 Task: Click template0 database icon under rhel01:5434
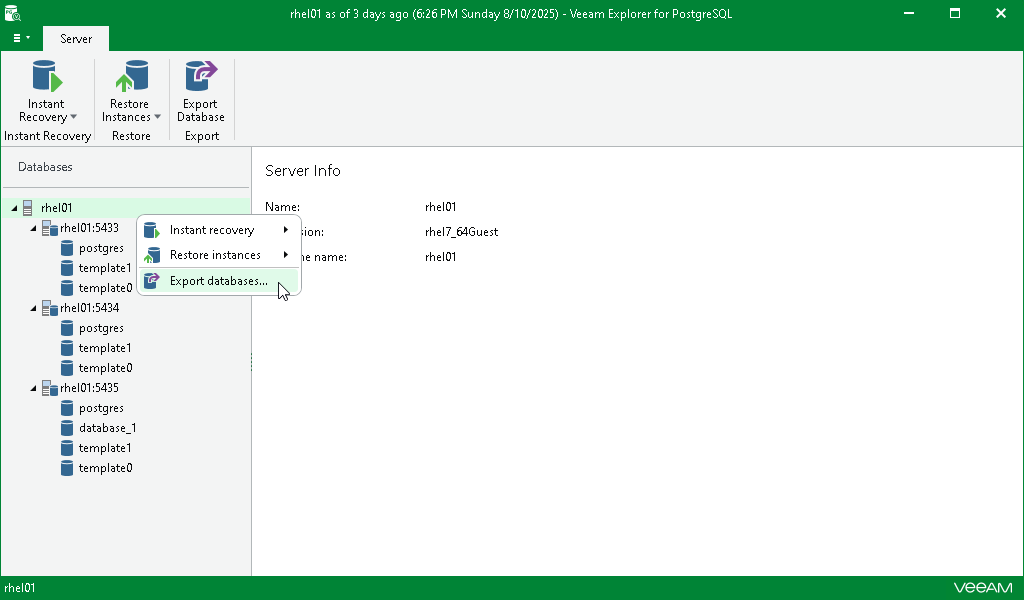click(x=67, y=368)
